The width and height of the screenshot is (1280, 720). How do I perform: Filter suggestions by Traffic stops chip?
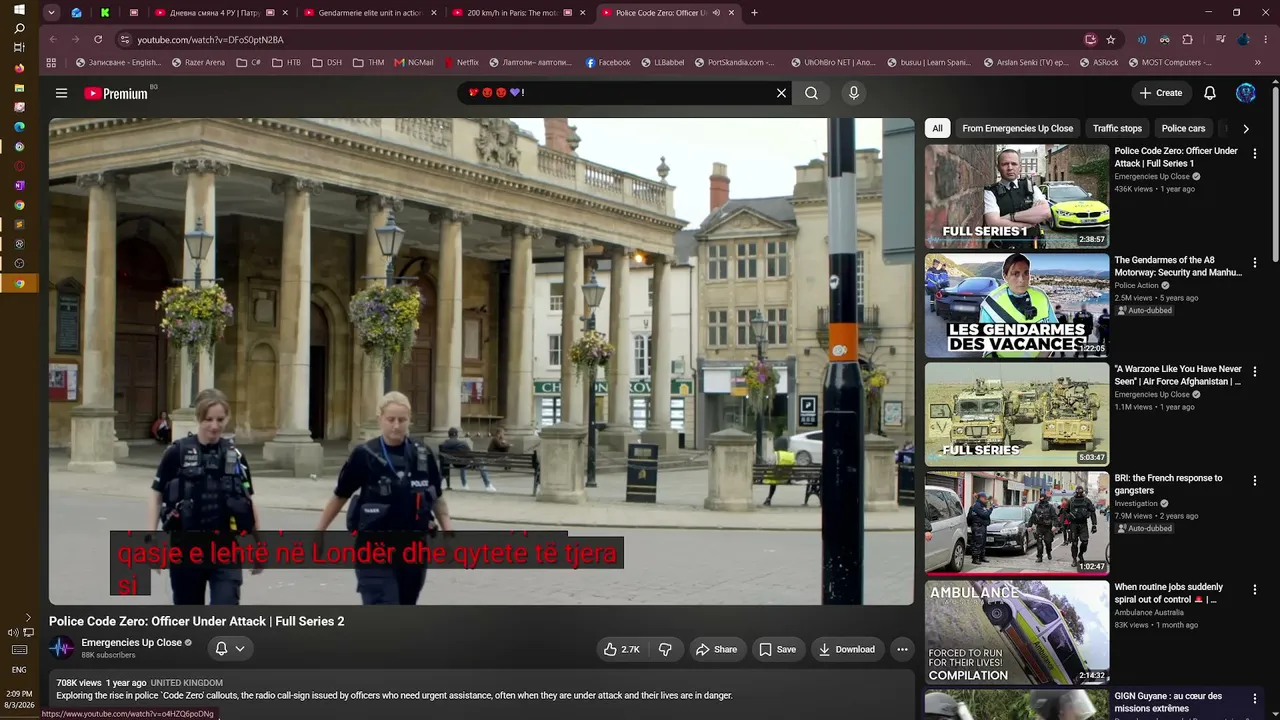[1117, 128]
